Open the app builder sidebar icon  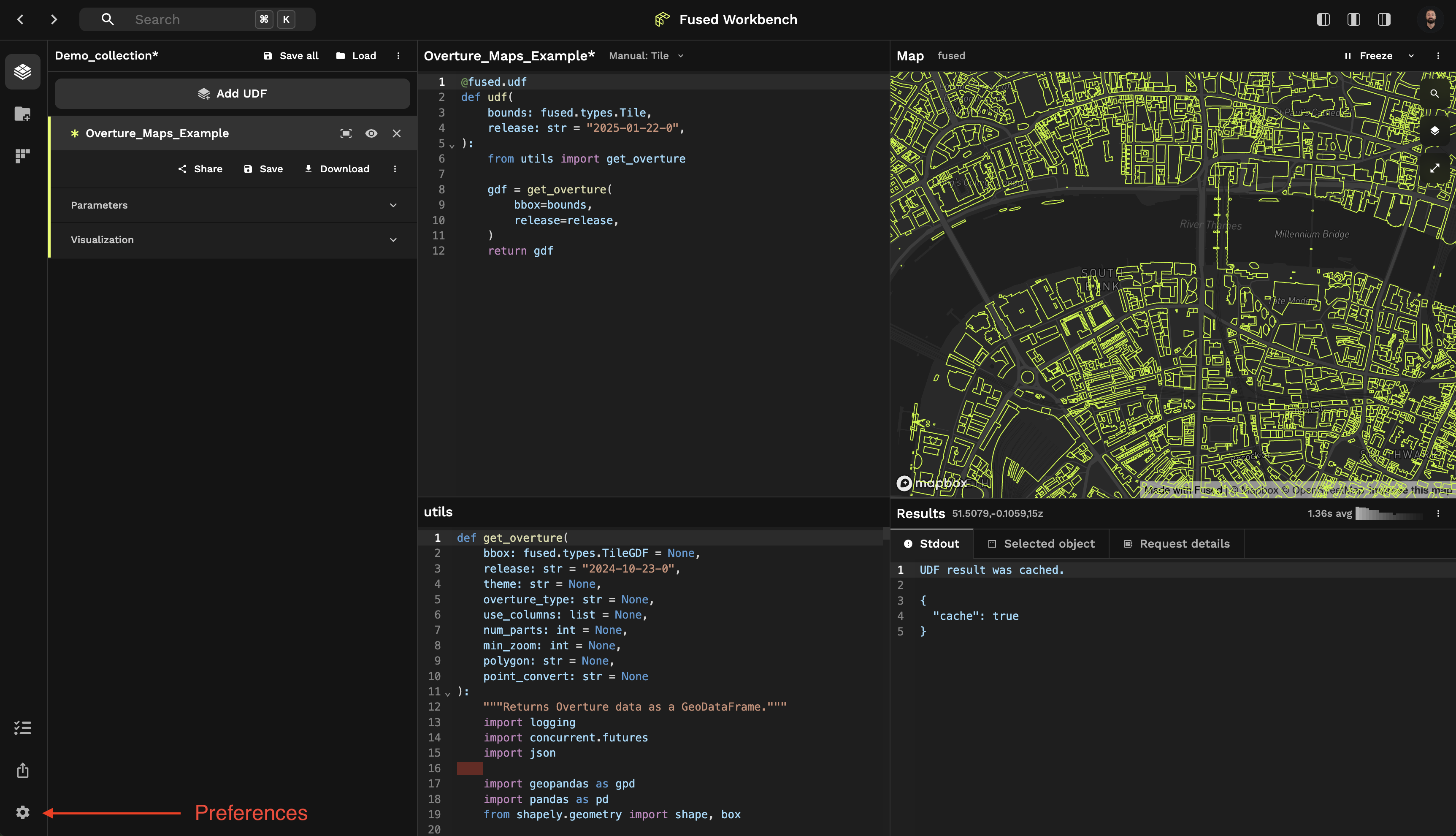click(x=23, y=156)
